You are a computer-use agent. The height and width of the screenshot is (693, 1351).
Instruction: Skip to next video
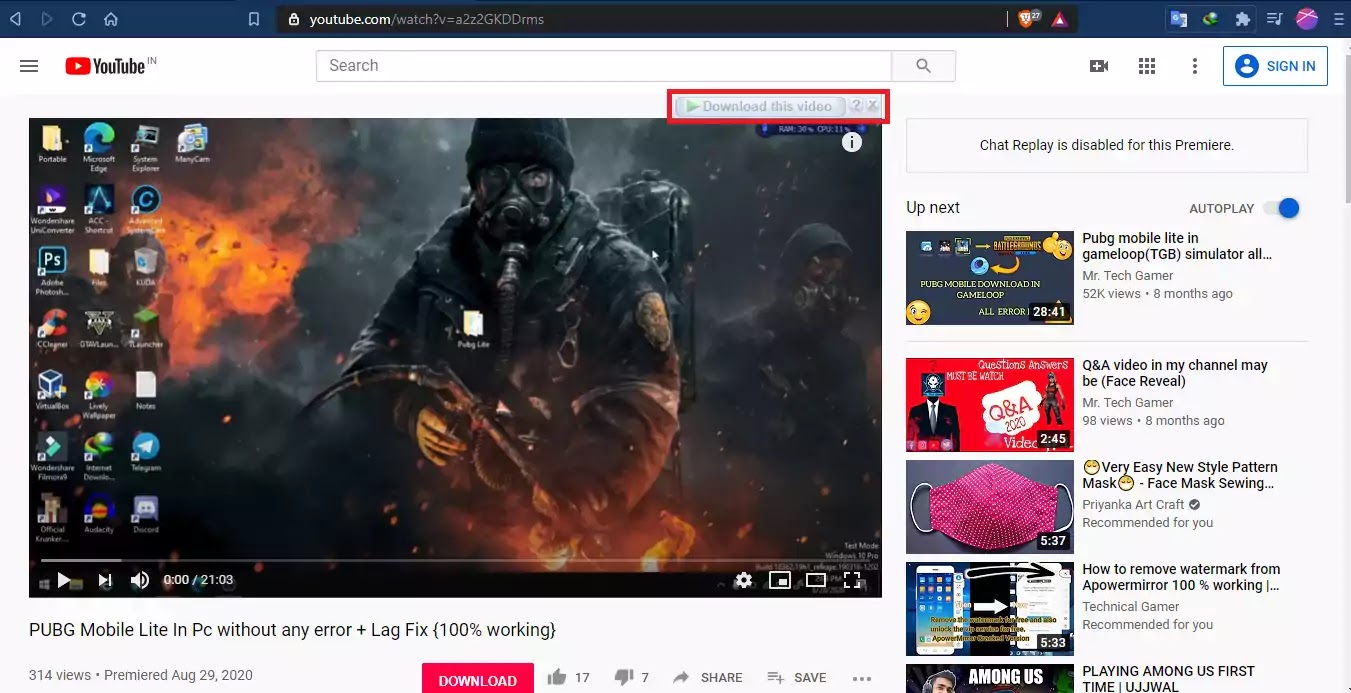(x=104, y=580)
